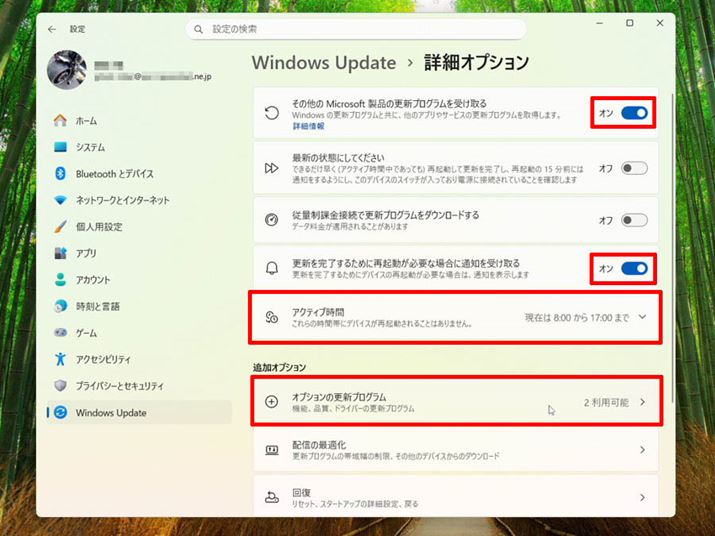Click the ネットワークとインターネット Wi-Fi icon
Screen dimensions: 715x536
(60, 200)
